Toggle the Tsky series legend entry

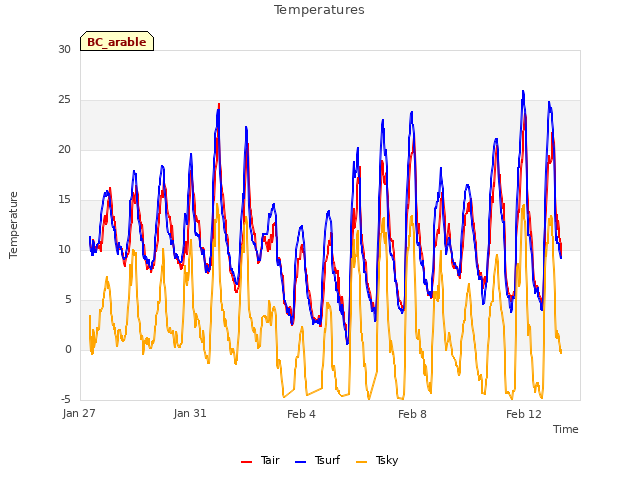point(377,460)
